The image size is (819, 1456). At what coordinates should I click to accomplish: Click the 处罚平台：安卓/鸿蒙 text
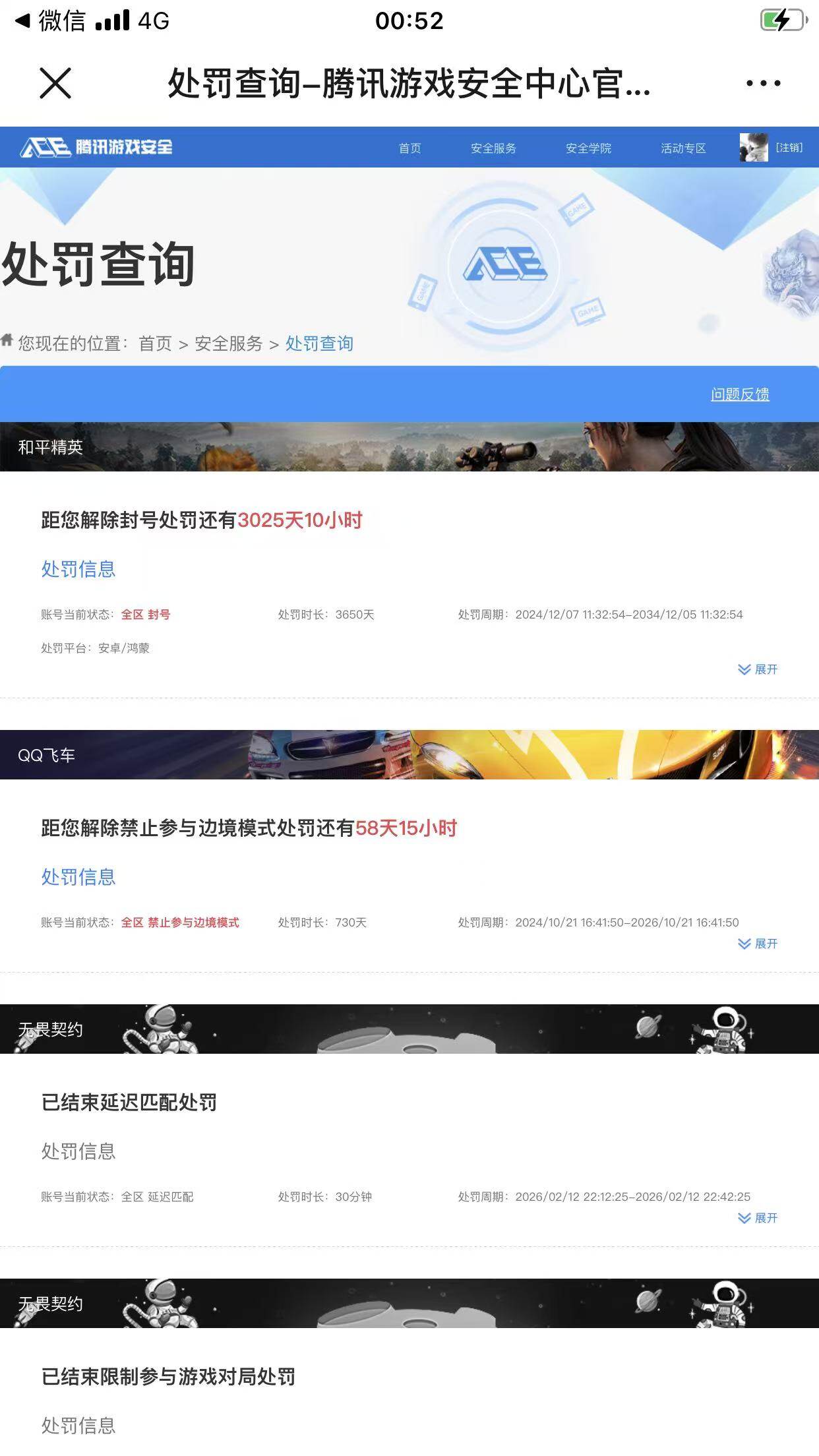click(95, 648)
